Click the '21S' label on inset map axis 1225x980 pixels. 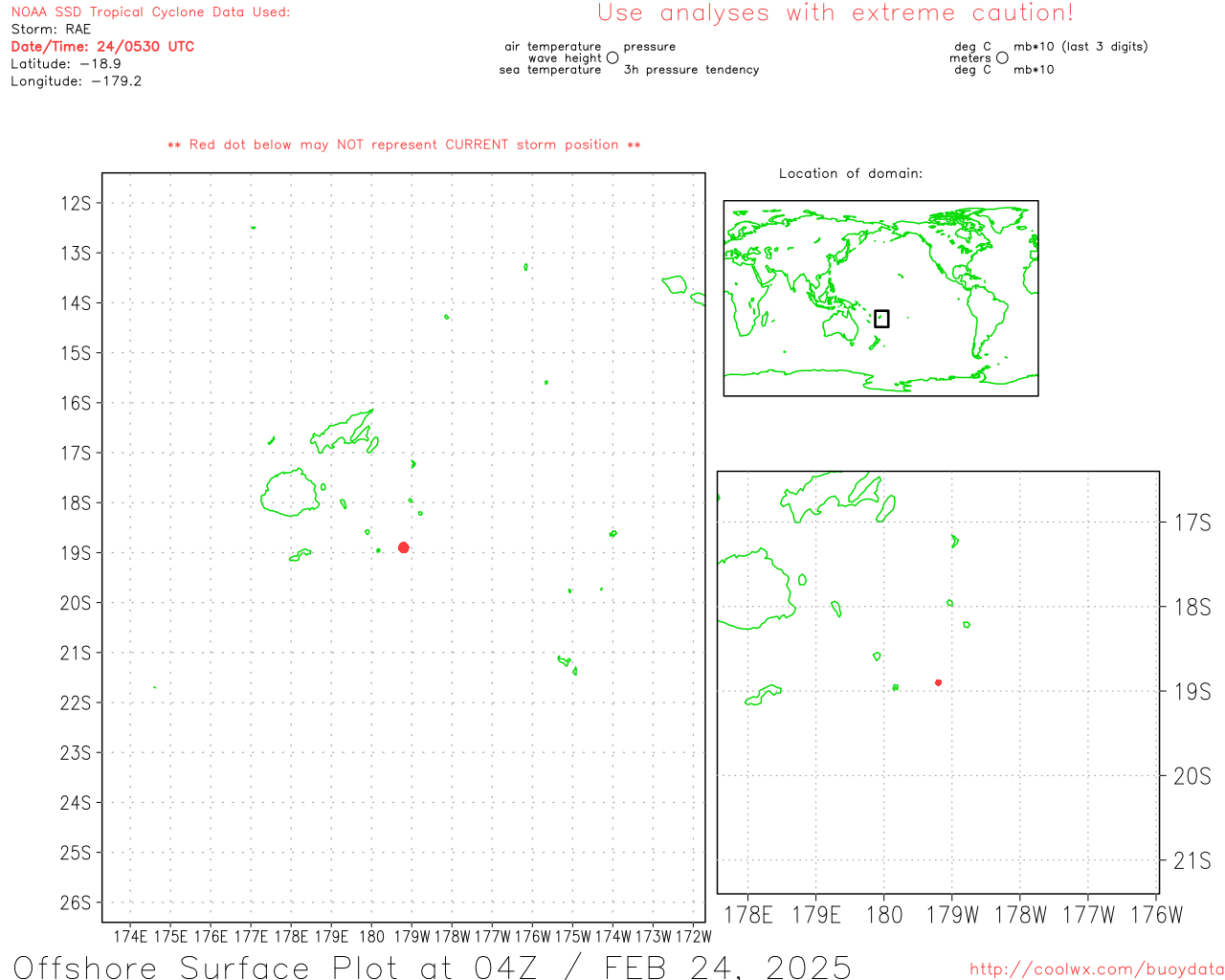point(1192,860)
